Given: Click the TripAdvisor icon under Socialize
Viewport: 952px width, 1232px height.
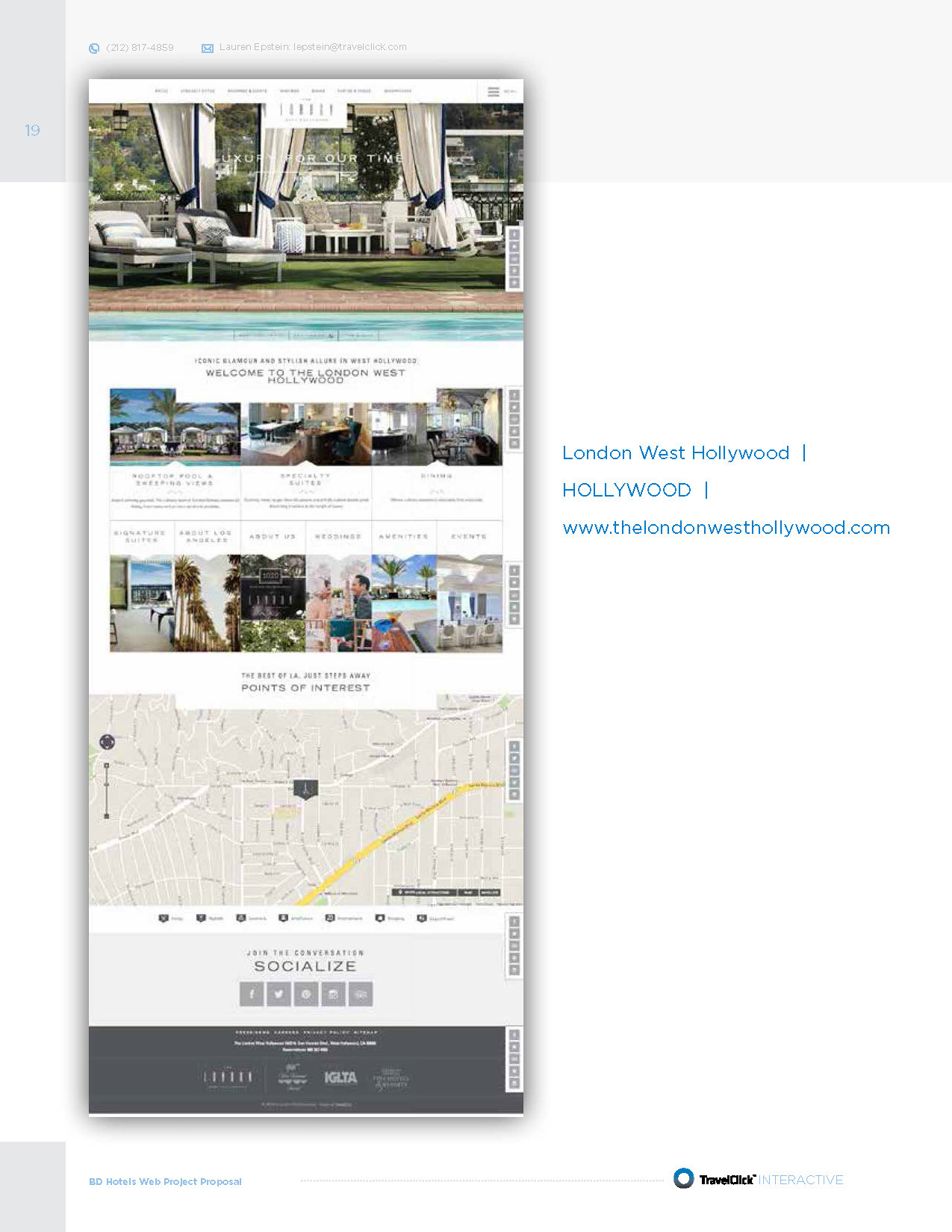Looking at the screenshot, I should (361, 995).
